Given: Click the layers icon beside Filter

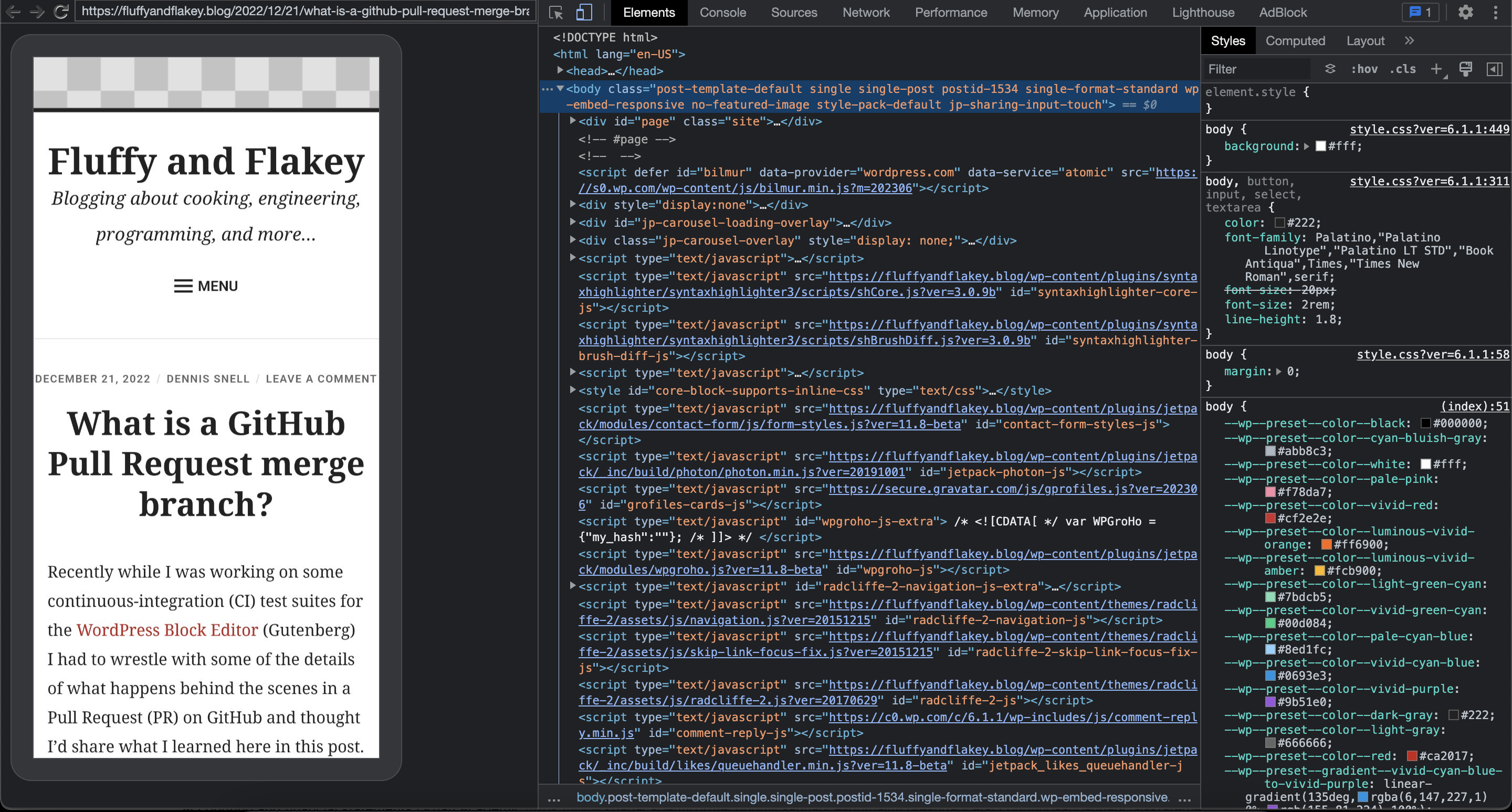Looking at the screenshot, I should tap(1330, 69).
